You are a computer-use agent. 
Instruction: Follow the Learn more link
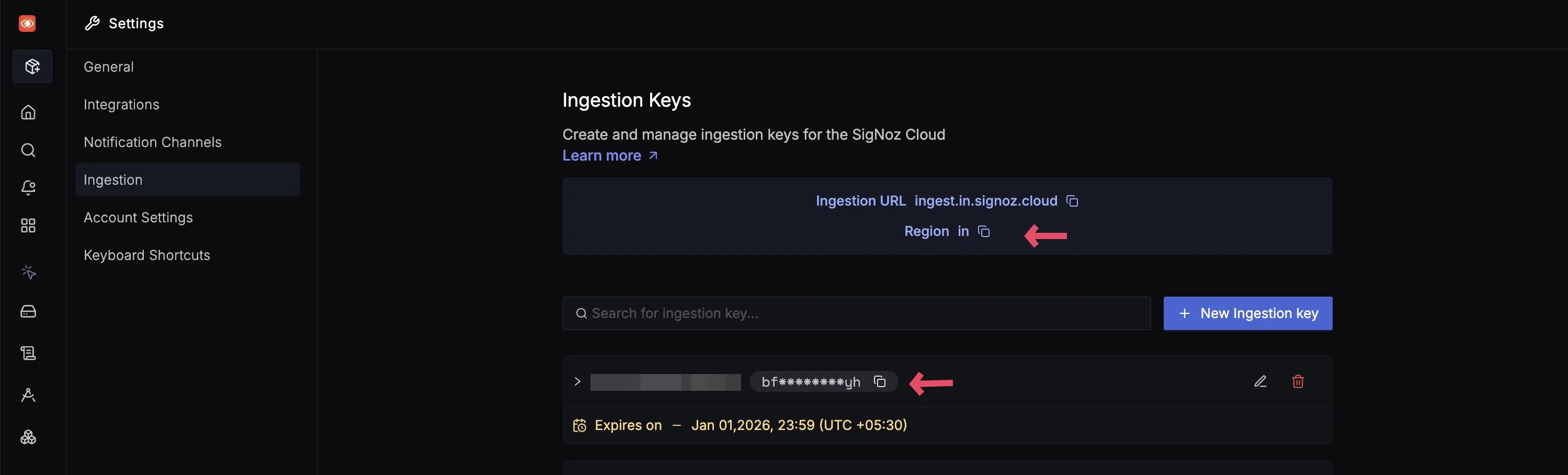click(x=609, y=156)
